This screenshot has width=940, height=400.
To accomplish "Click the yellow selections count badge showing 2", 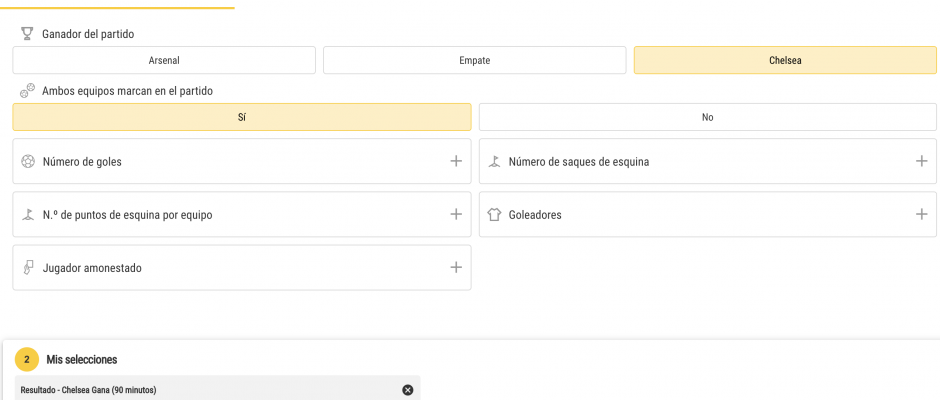I will coord(27,360).
